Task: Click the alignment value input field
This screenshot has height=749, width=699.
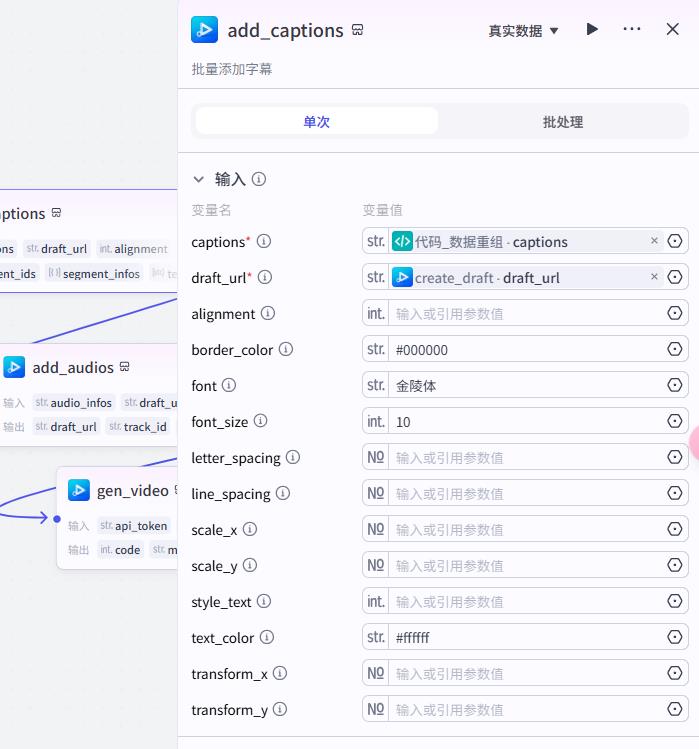Action: click(526, 313)
